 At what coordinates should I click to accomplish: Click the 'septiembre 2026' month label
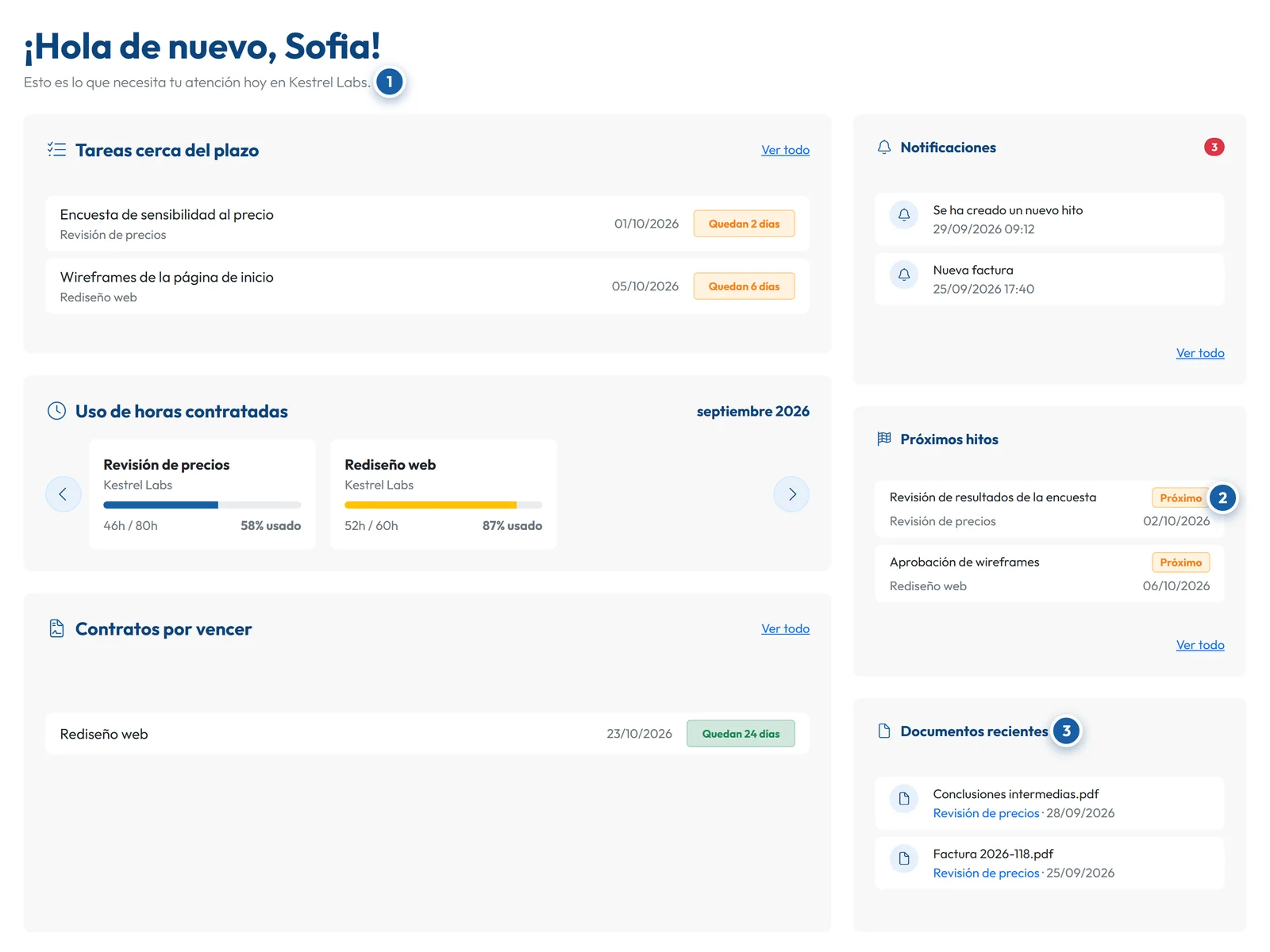coord(753,411)
